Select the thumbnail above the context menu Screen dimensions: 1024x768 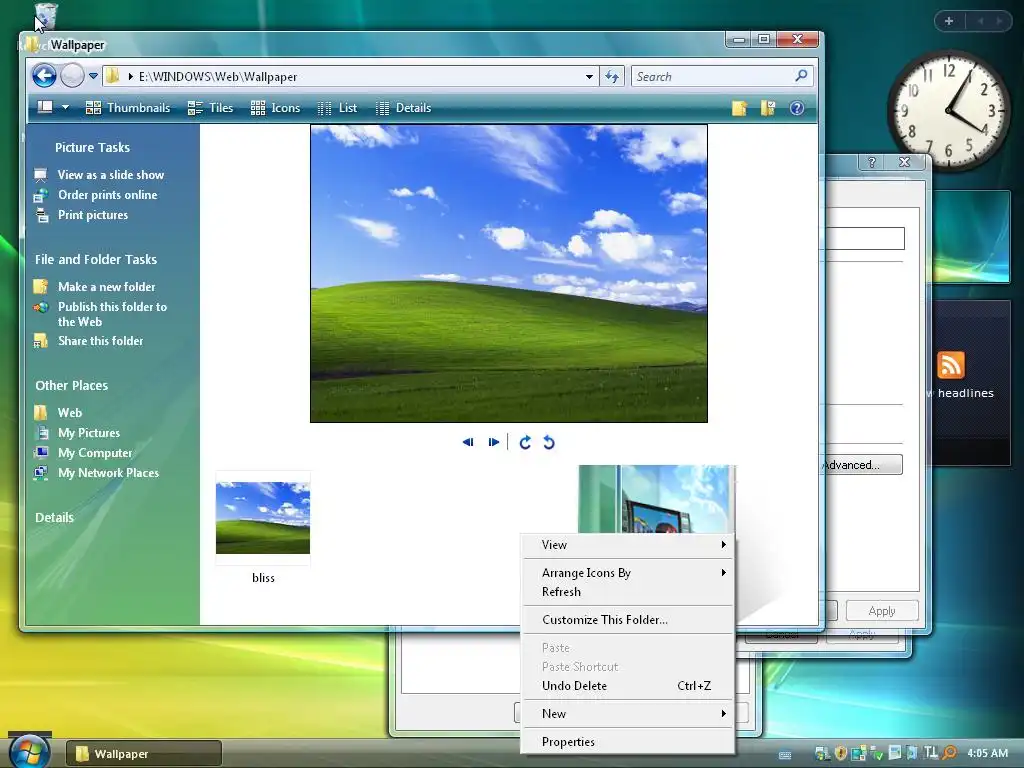[656, 499]
